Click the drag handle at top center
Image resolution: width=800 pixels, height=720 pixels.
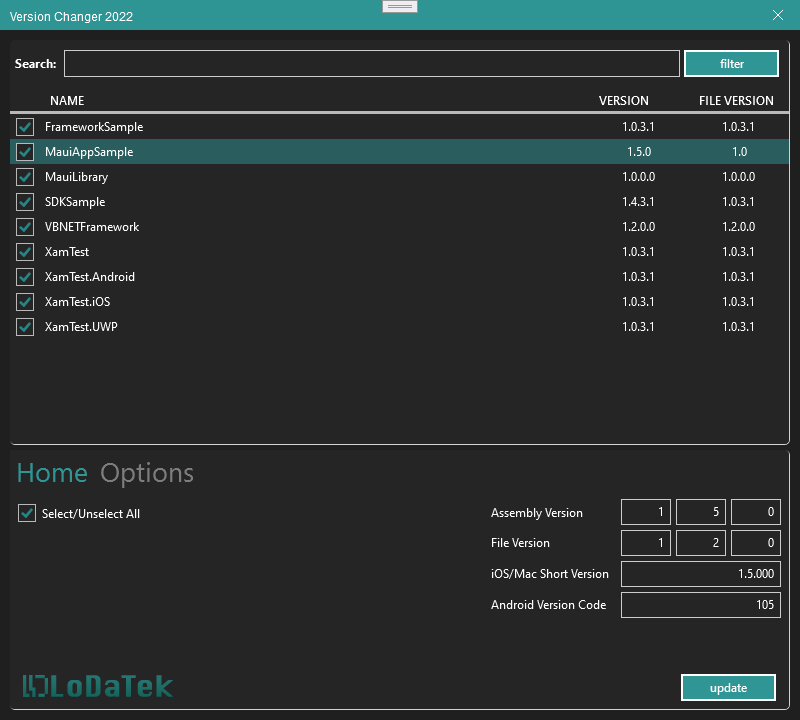(400, 7)
